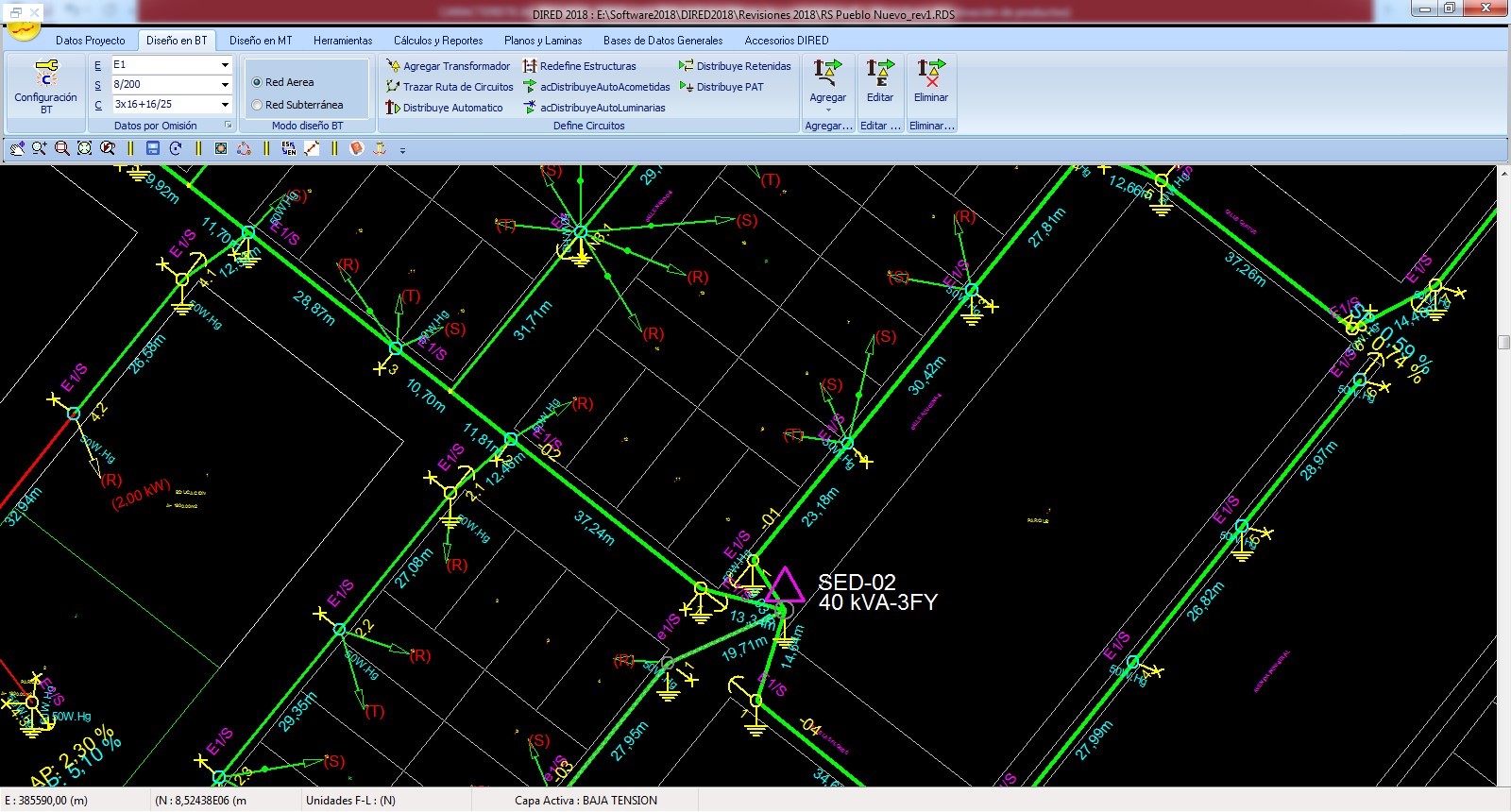The width and height of the screenshot is (1511, 812).
Task: Click the SED-02 transformer triangle symbol
Action: pyautogui.click(x=783, y=587)
